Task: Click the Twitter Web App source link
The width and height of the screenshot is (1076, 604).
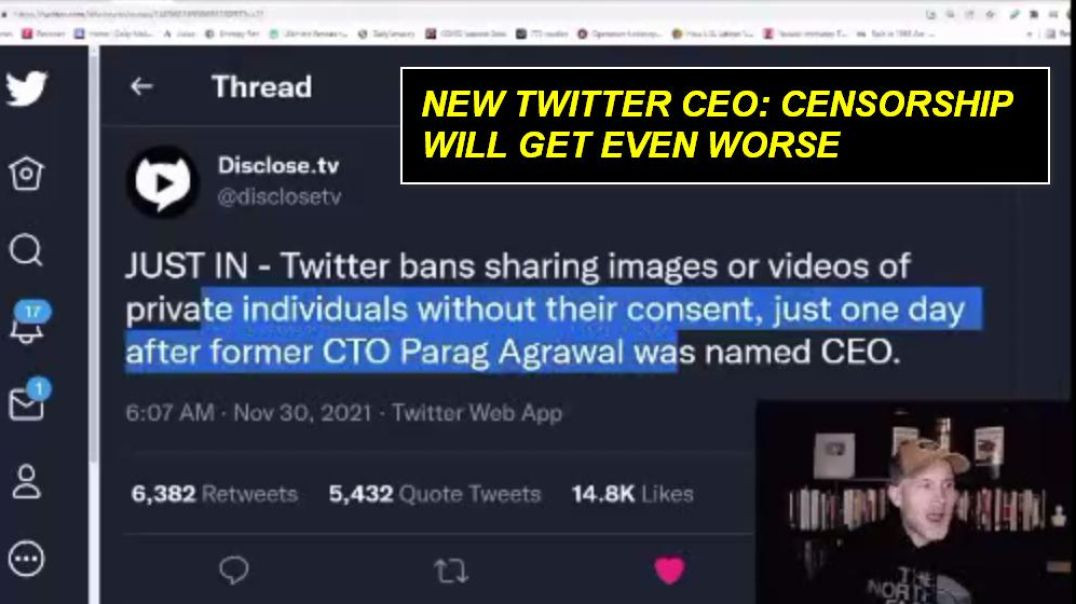Action: point(477,413)
